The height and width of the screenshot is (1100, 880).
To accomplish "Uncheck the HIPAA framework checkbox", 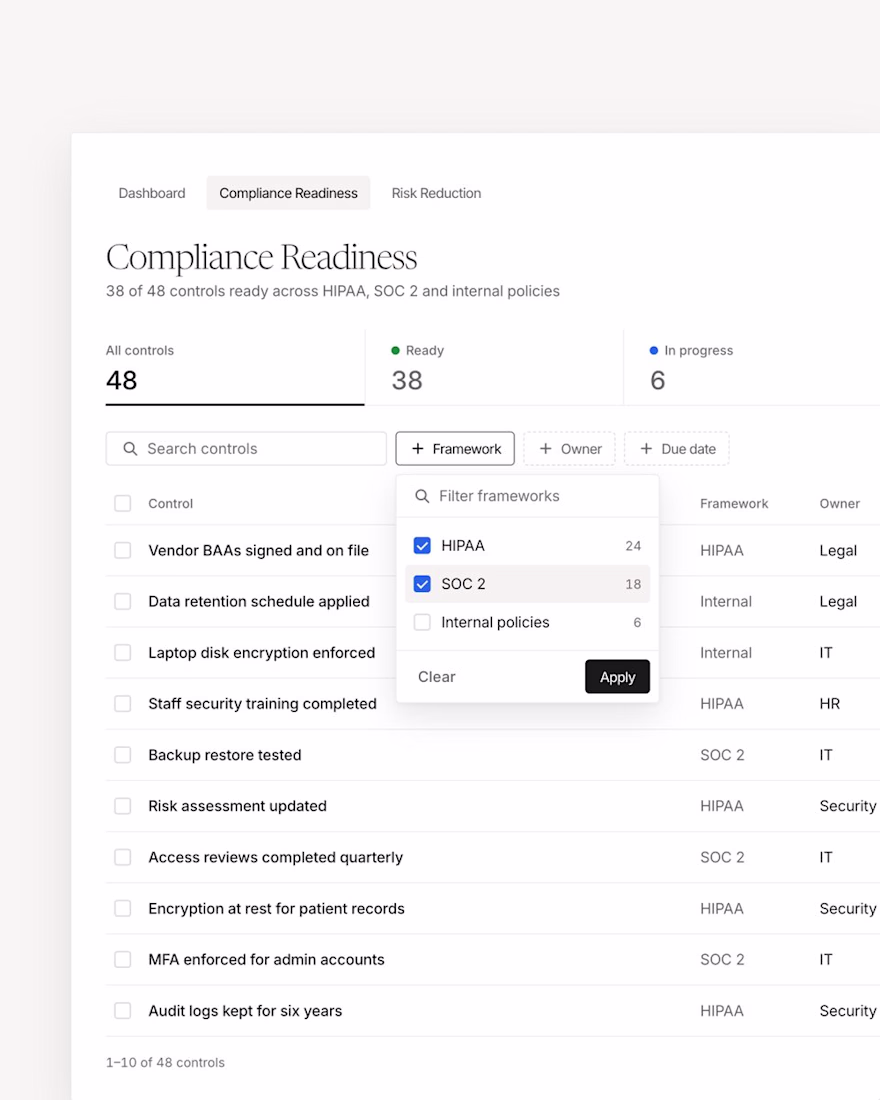I will click(422, 545).
